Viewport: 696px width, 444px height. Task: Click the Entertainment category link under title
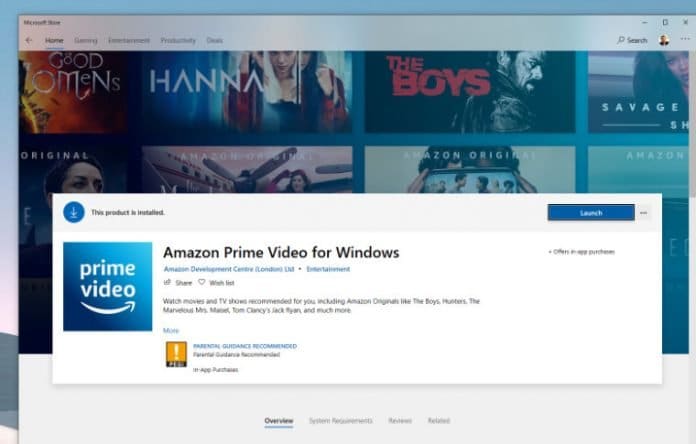point(328,269)
